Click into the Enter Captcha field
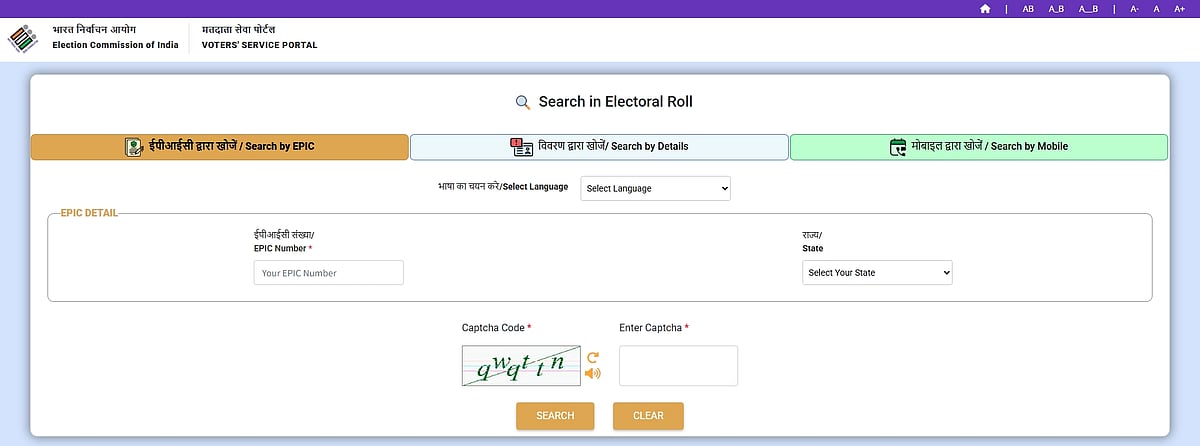The width and height of the screenshot is (1200, 446). (x=678, y=365)
